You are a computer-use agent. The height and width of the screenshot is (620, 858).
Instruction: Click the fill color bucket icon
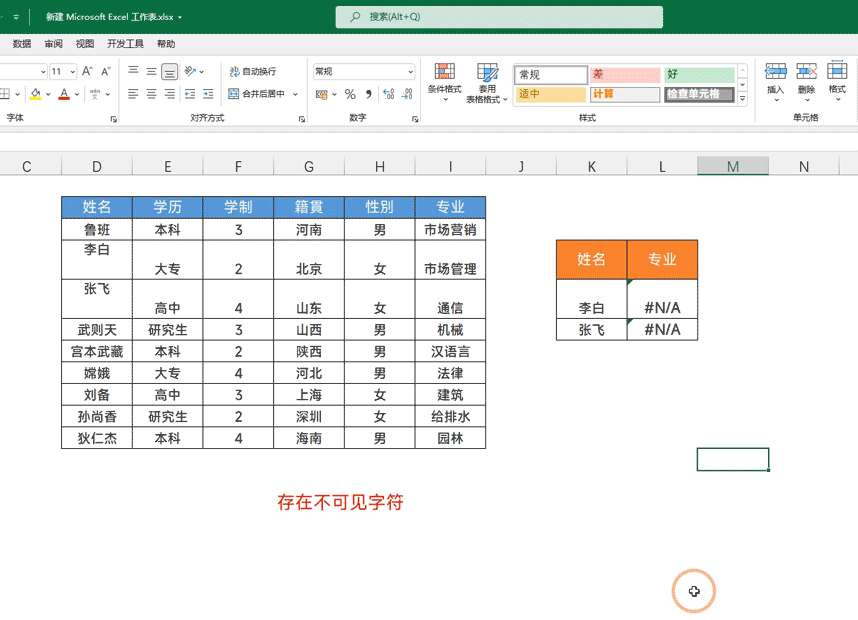coord(36,94)
